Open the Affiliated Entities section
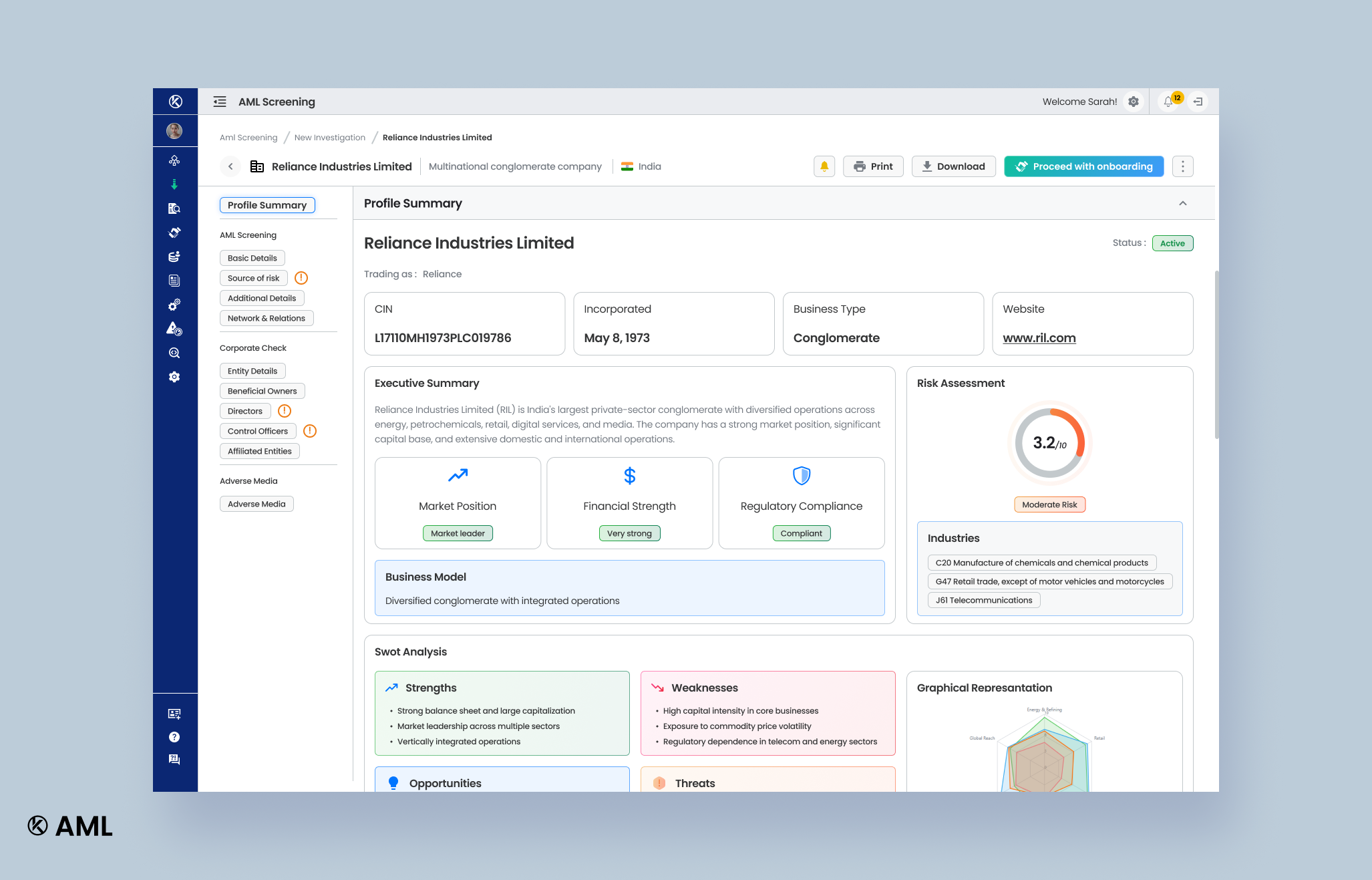 (260, 451)
